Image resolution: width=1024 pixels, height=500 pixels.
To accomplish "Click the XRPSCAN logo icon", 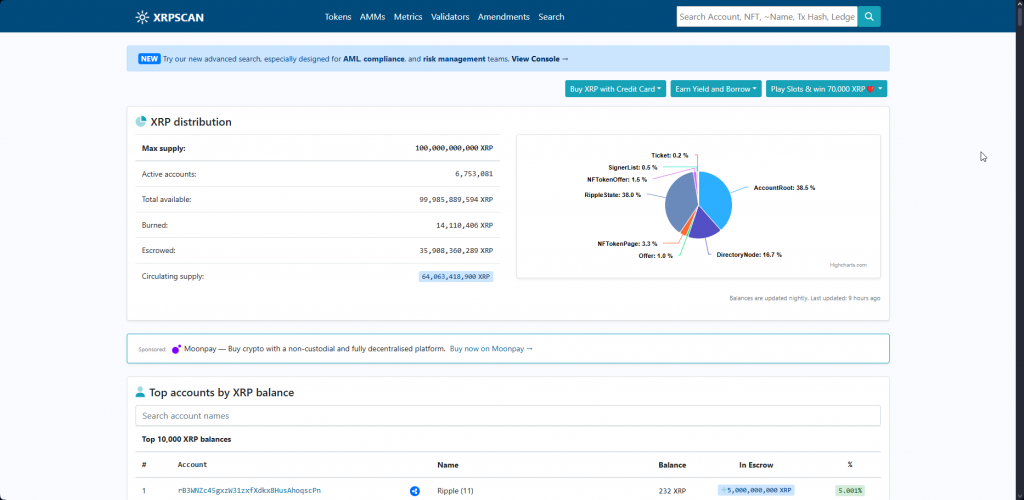I will 143,17.
